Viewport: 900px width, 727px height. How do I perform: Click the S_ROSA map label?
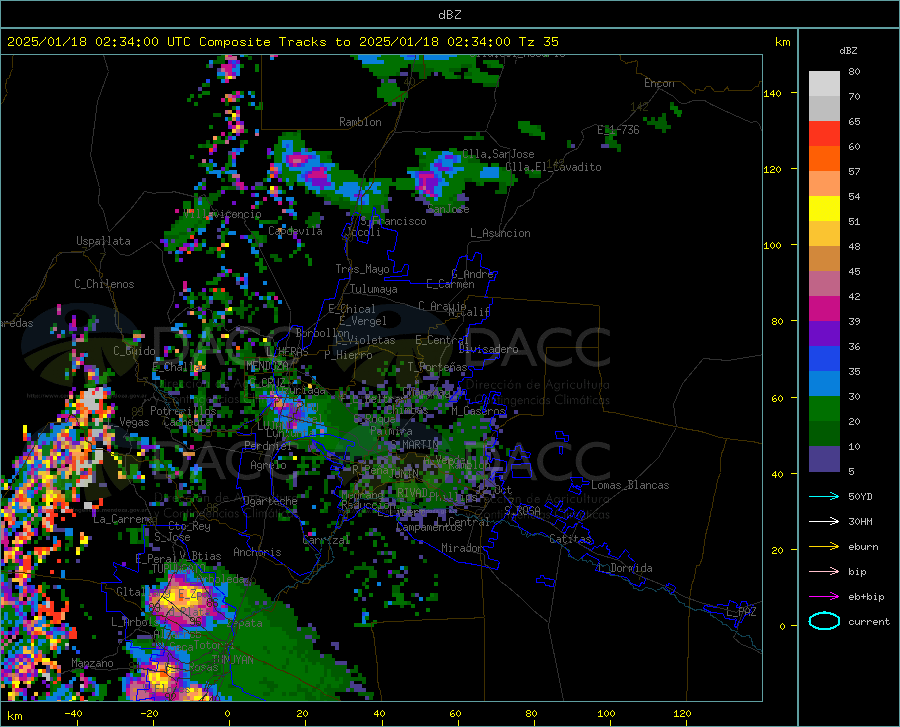(522, 511)
